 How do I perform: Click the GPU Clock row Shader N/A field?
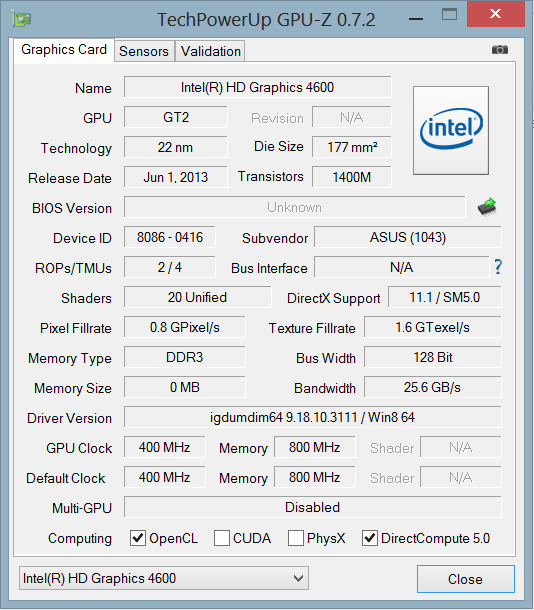461,447
